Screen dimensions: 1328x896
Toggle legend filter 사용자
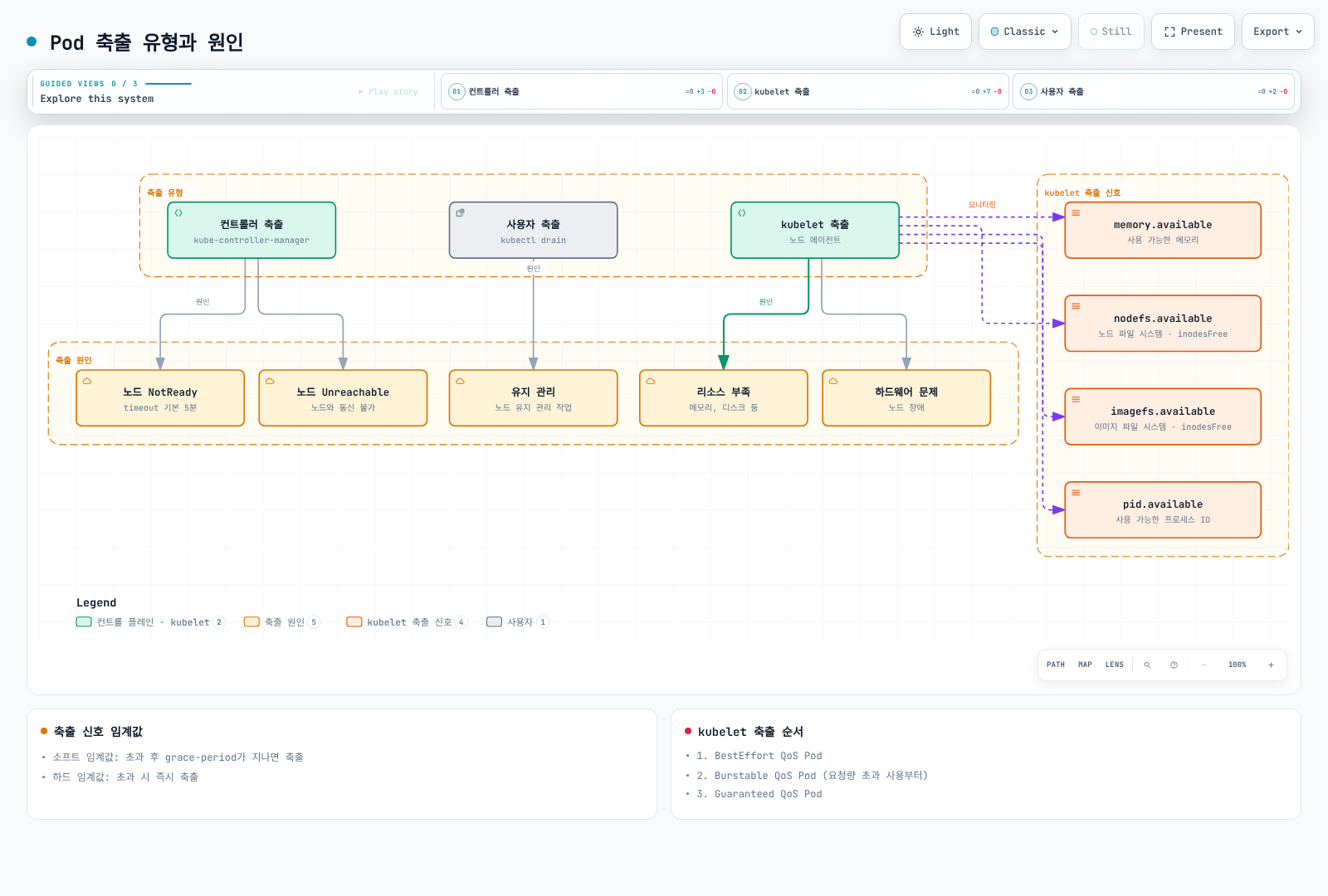click(x=518, y=622)
